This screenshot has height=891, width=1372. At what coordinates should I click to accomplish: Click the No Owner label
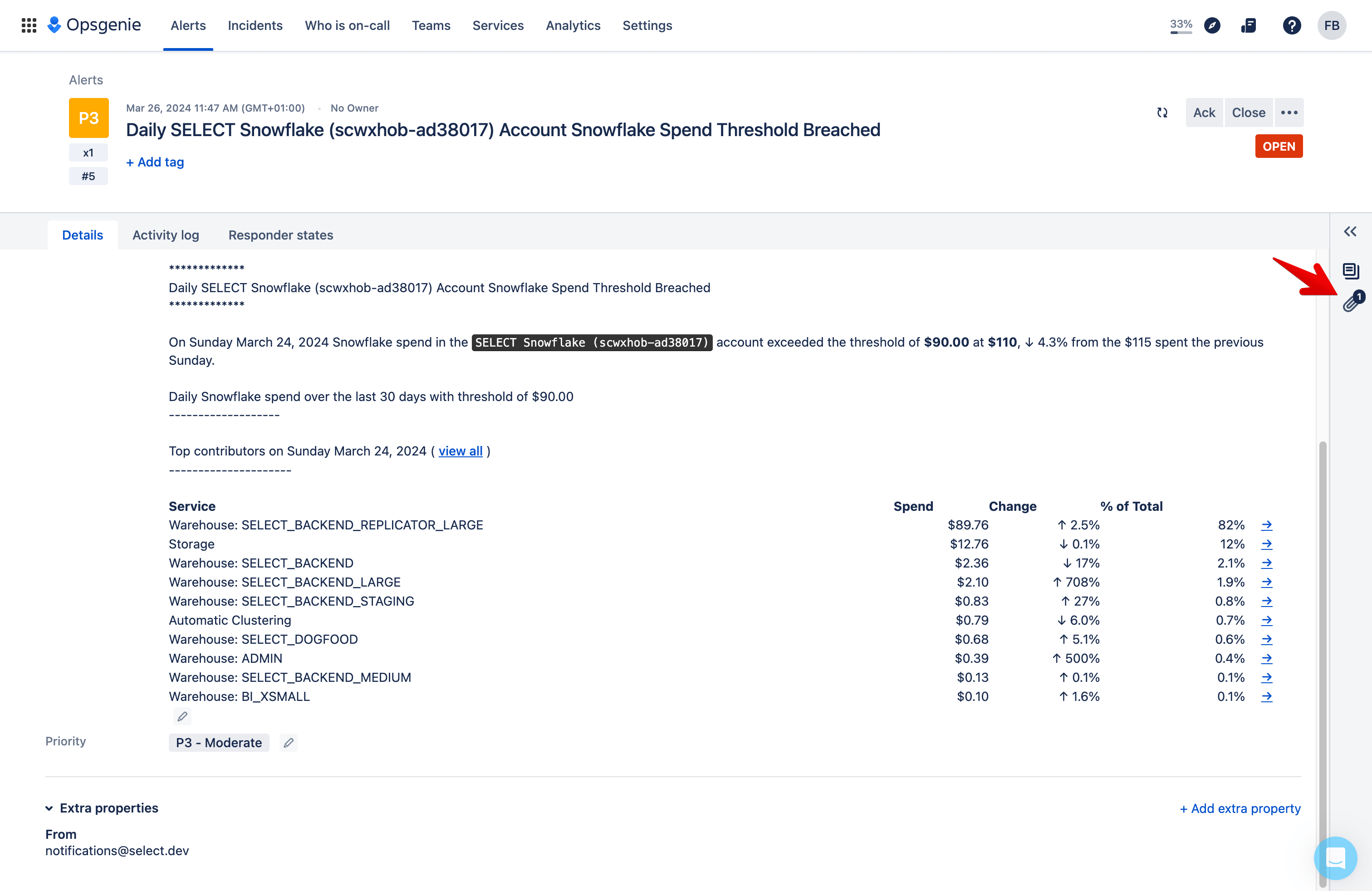tap(354, 108)
